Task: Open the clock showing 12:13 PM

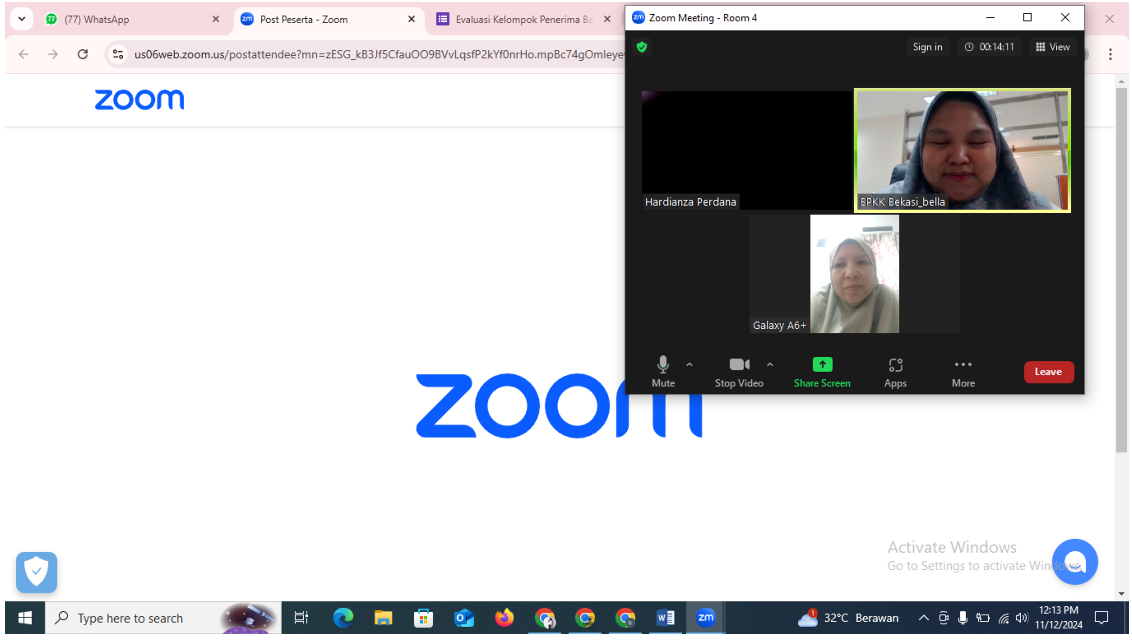Action: [x=1058, y=618]
